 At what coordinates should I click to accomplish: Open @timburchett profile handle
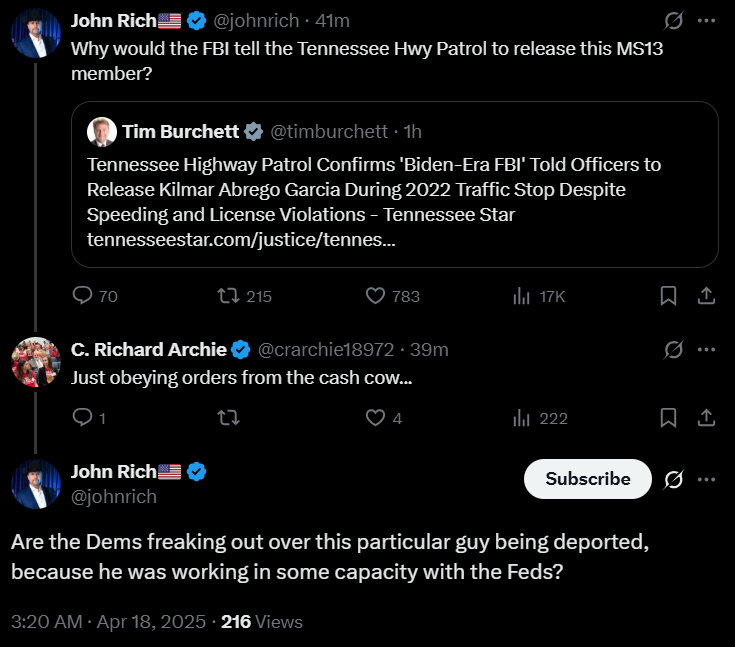[x=329, y=132]
